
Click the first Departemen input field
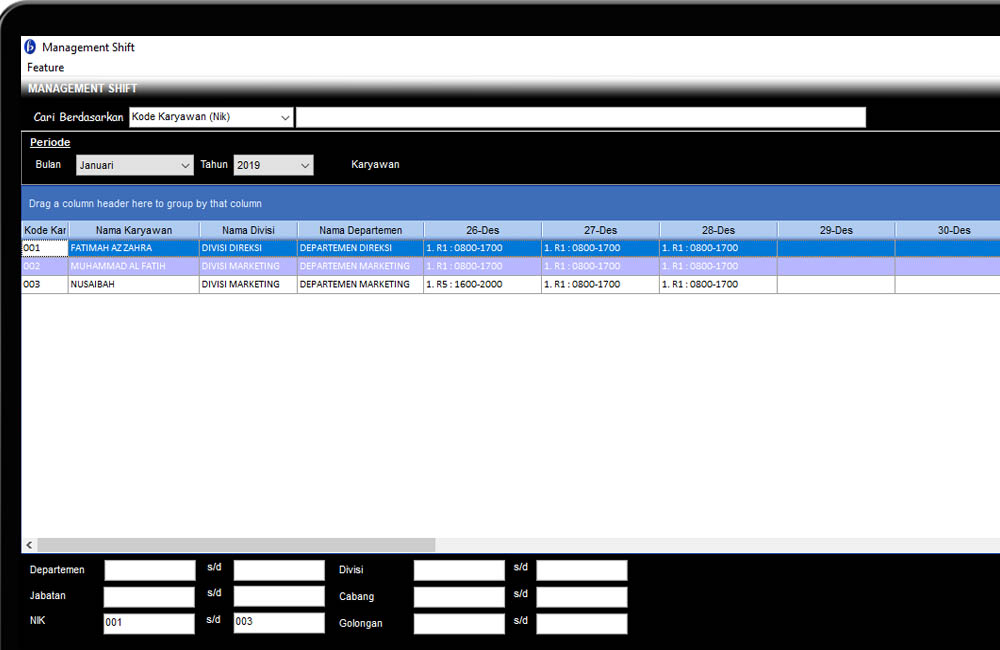pos(150,570)
